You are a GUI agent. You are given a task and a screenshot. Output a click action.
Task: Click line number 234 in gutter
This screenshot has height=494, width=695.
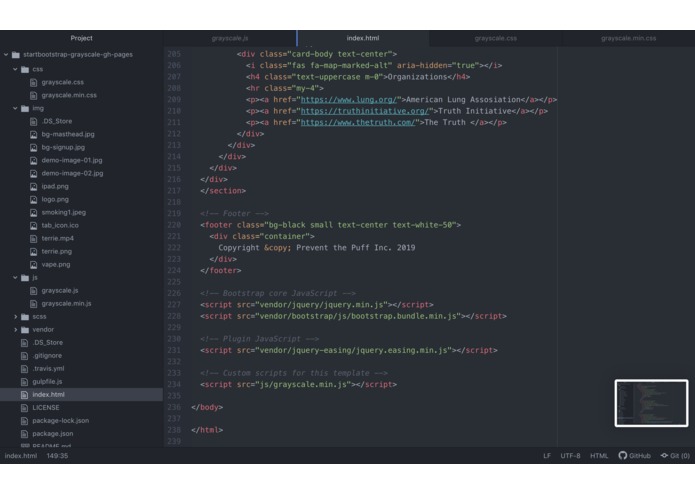pos(174,385)
